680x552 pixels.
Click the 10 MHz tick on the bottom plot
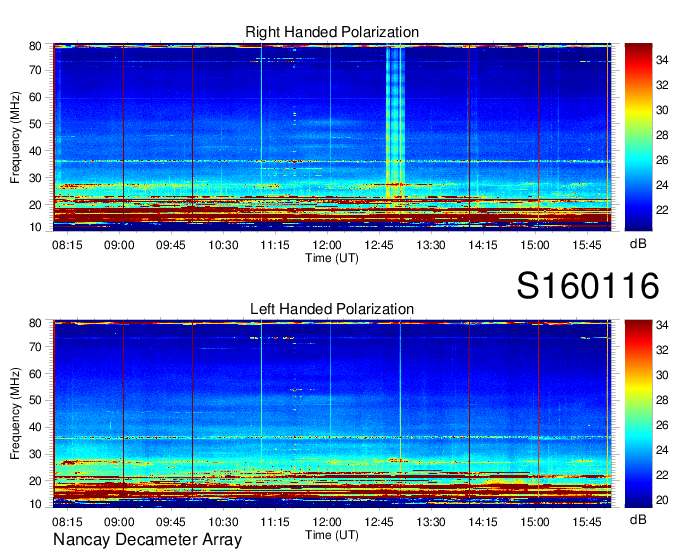(35, 504)
